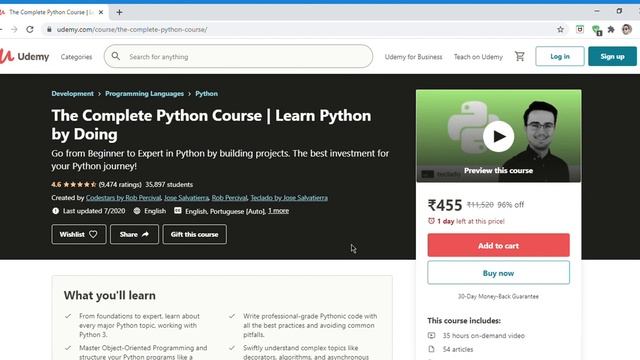Open a new browser tab
Screen dimensions: 640x360
pyautogui.click(x=119, y=12)
